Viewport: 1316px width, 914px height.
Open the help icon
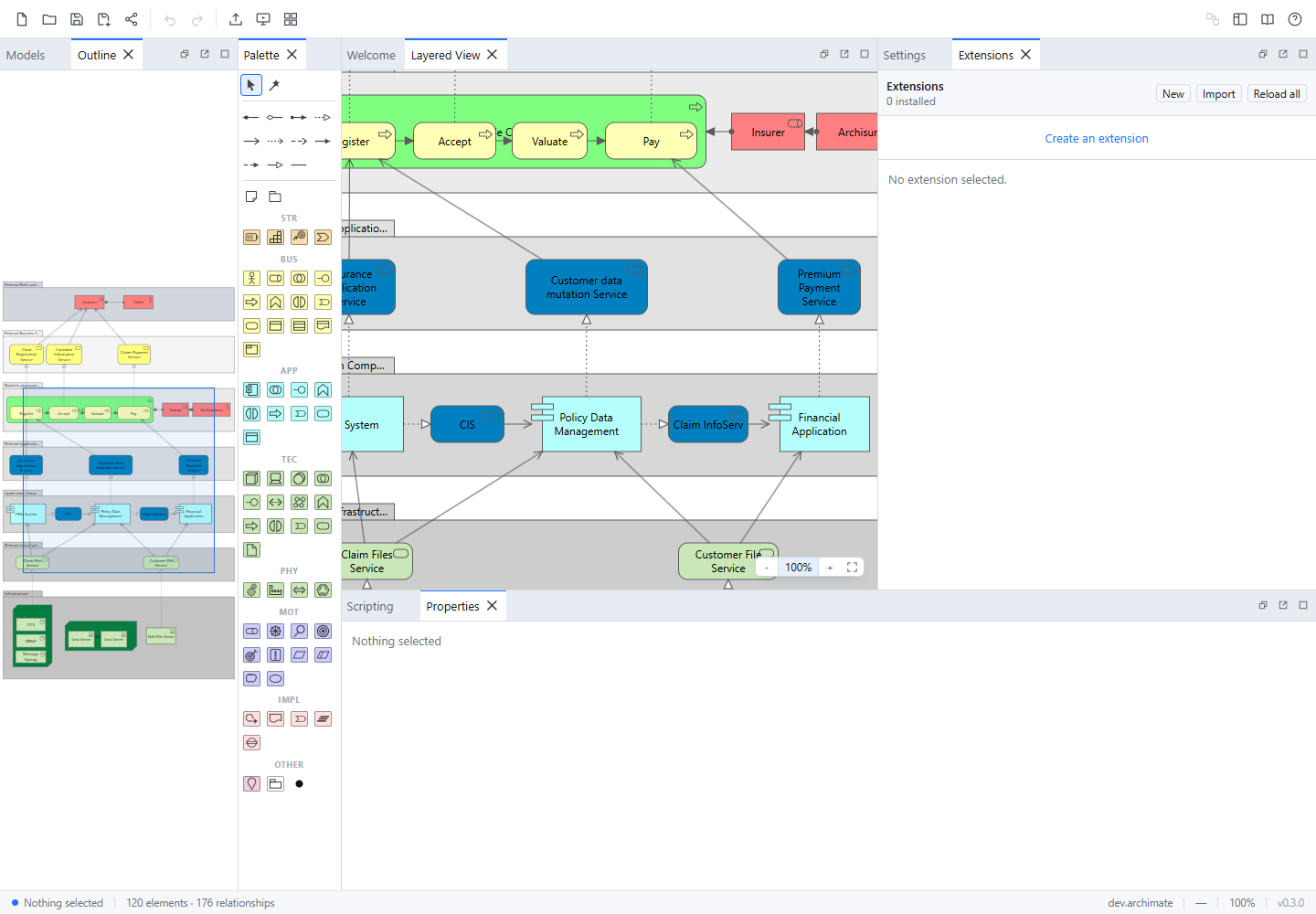tap(1295, 19)
